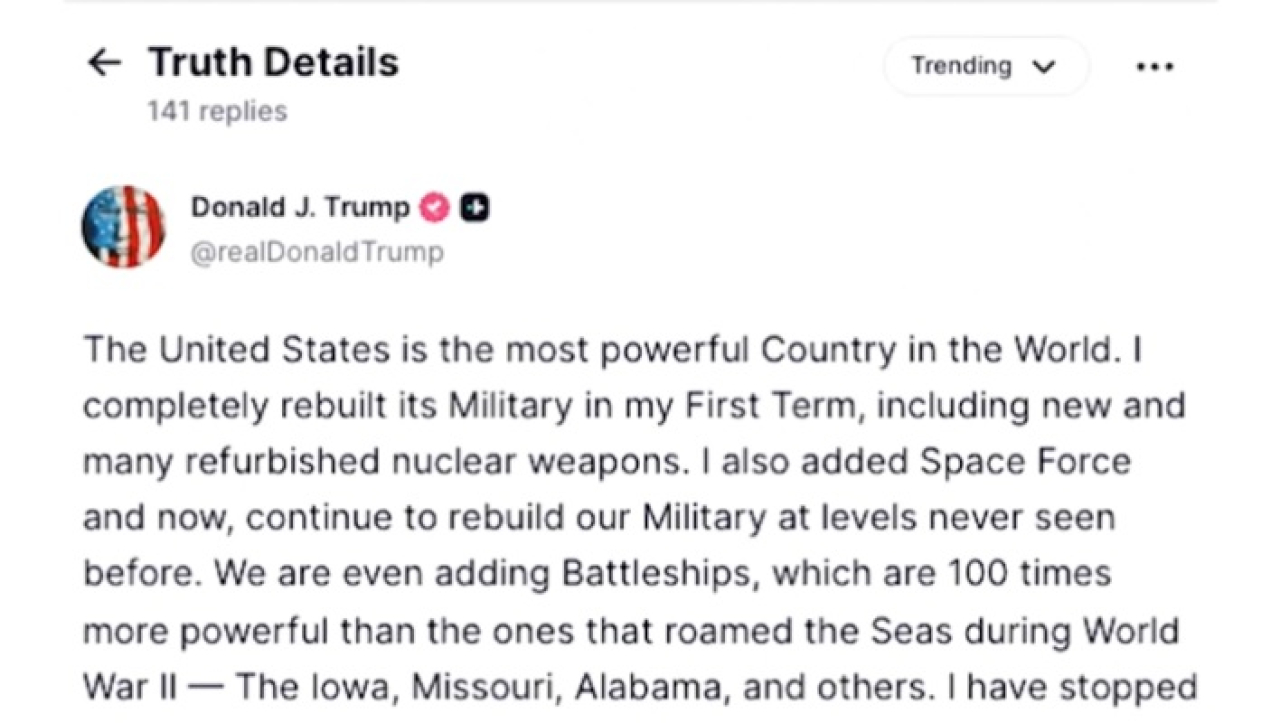Expand the reply sorting selector
The image size is (1280, 723).
tap(985, 66)
